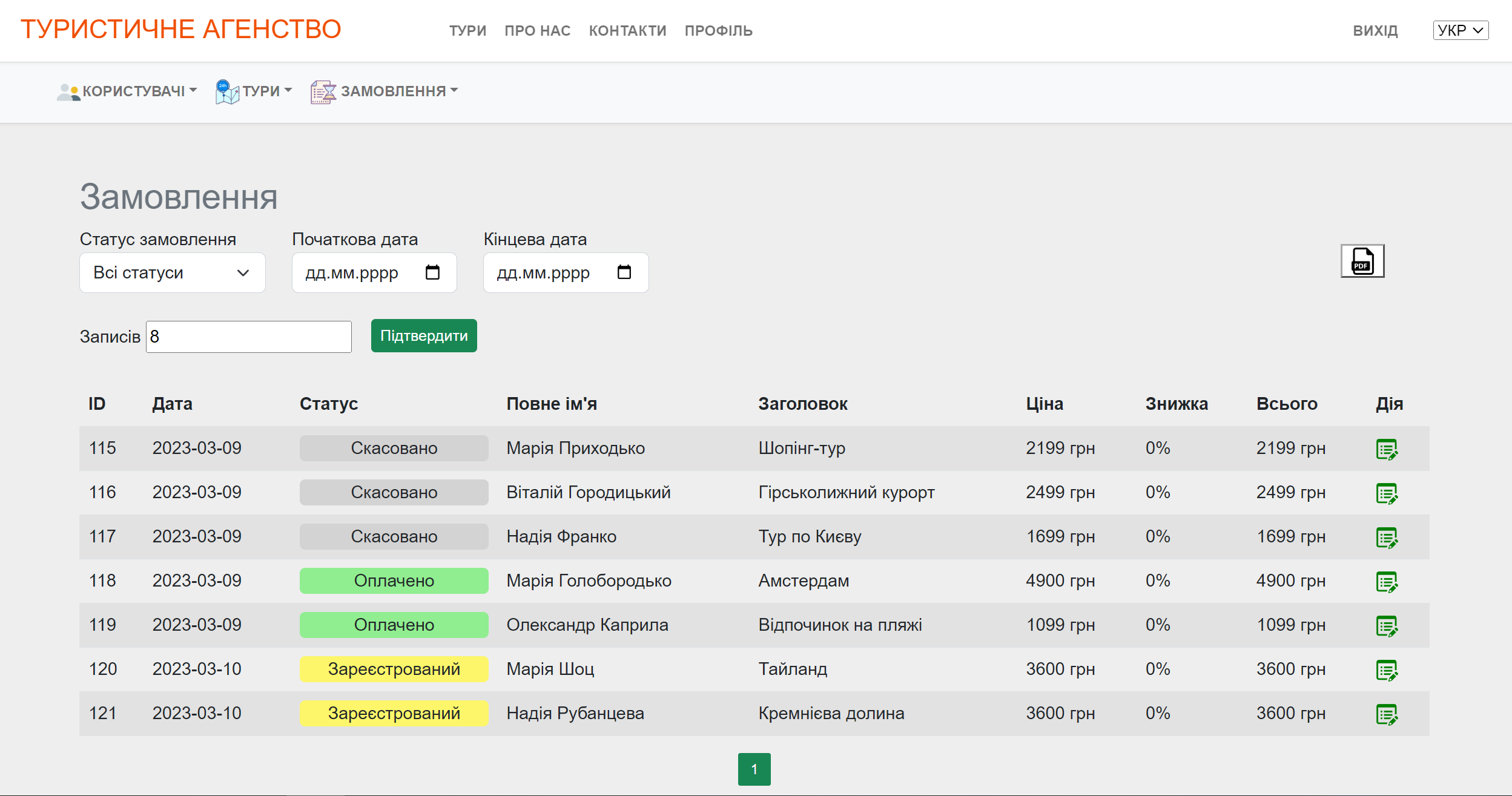Viewport: 1512px width, 796px height.
Task: Edit order 119 for Олександр Каприла
Action: (1387, 626)
